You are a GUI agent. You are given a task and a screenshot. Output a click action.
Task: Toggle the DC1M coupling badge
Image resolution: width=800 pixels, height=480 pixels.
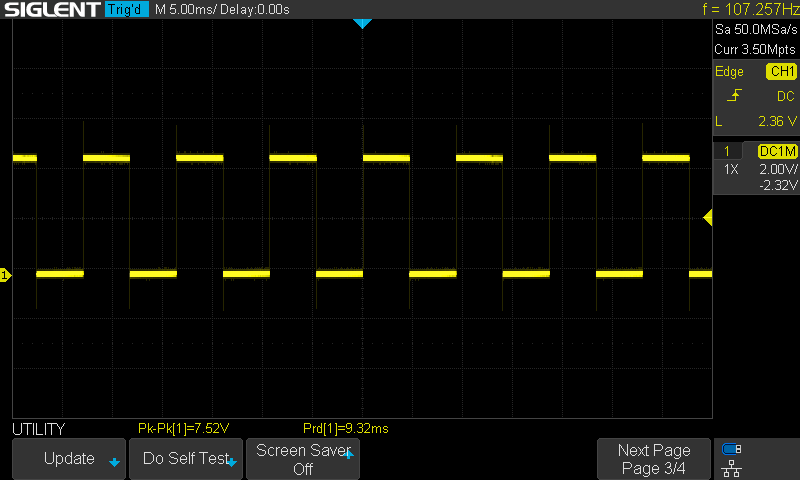(x=777, y=151)
